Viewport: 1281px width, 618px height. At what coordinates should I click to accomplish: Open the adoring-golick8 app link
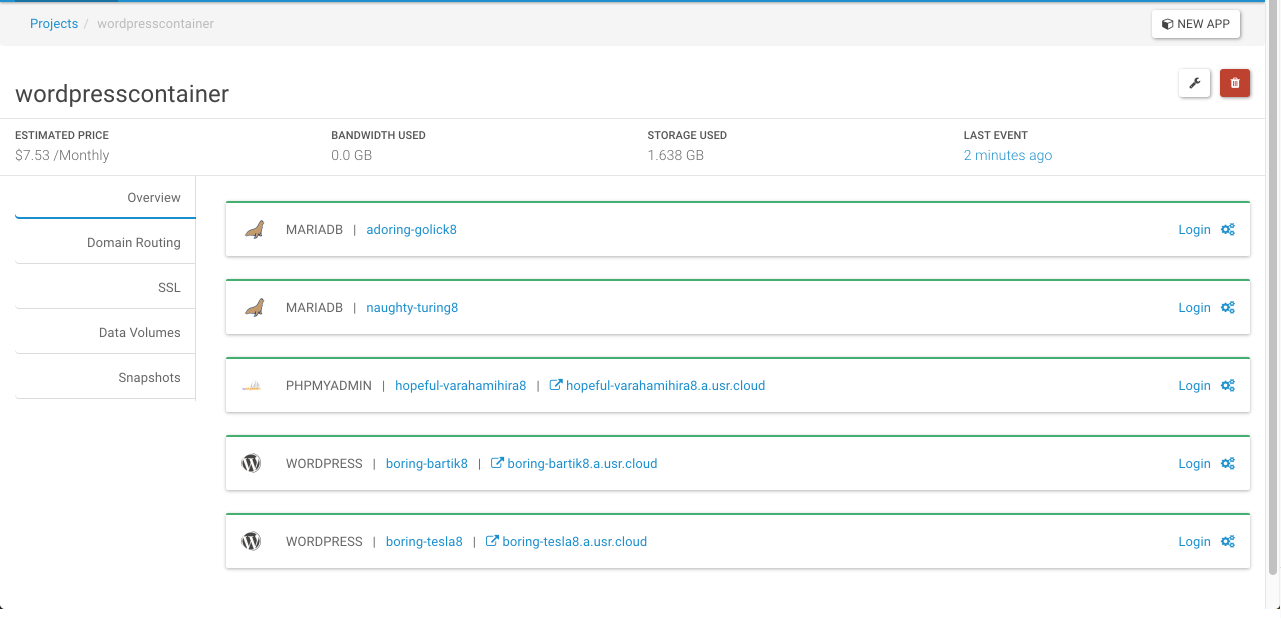point(411,229)
